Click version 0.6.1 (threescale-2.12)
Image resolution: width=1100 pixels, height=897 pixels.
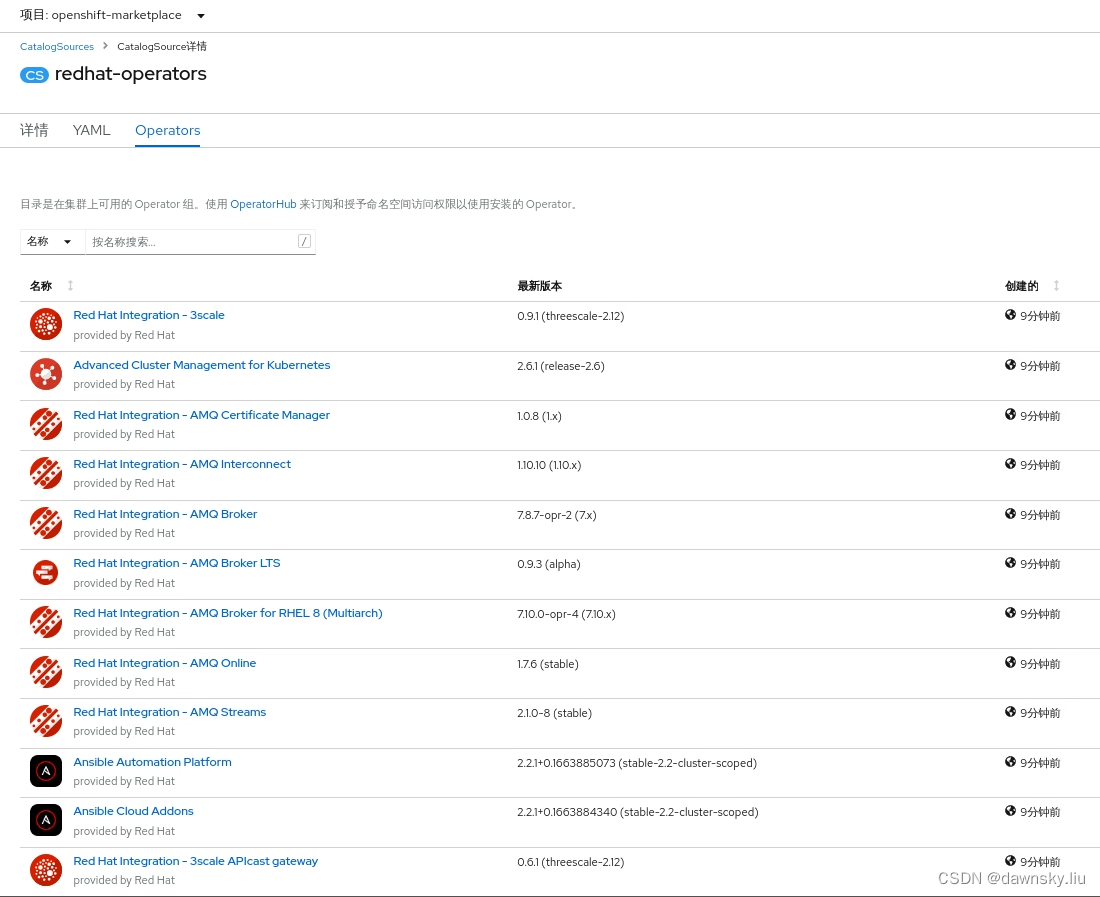570,862
